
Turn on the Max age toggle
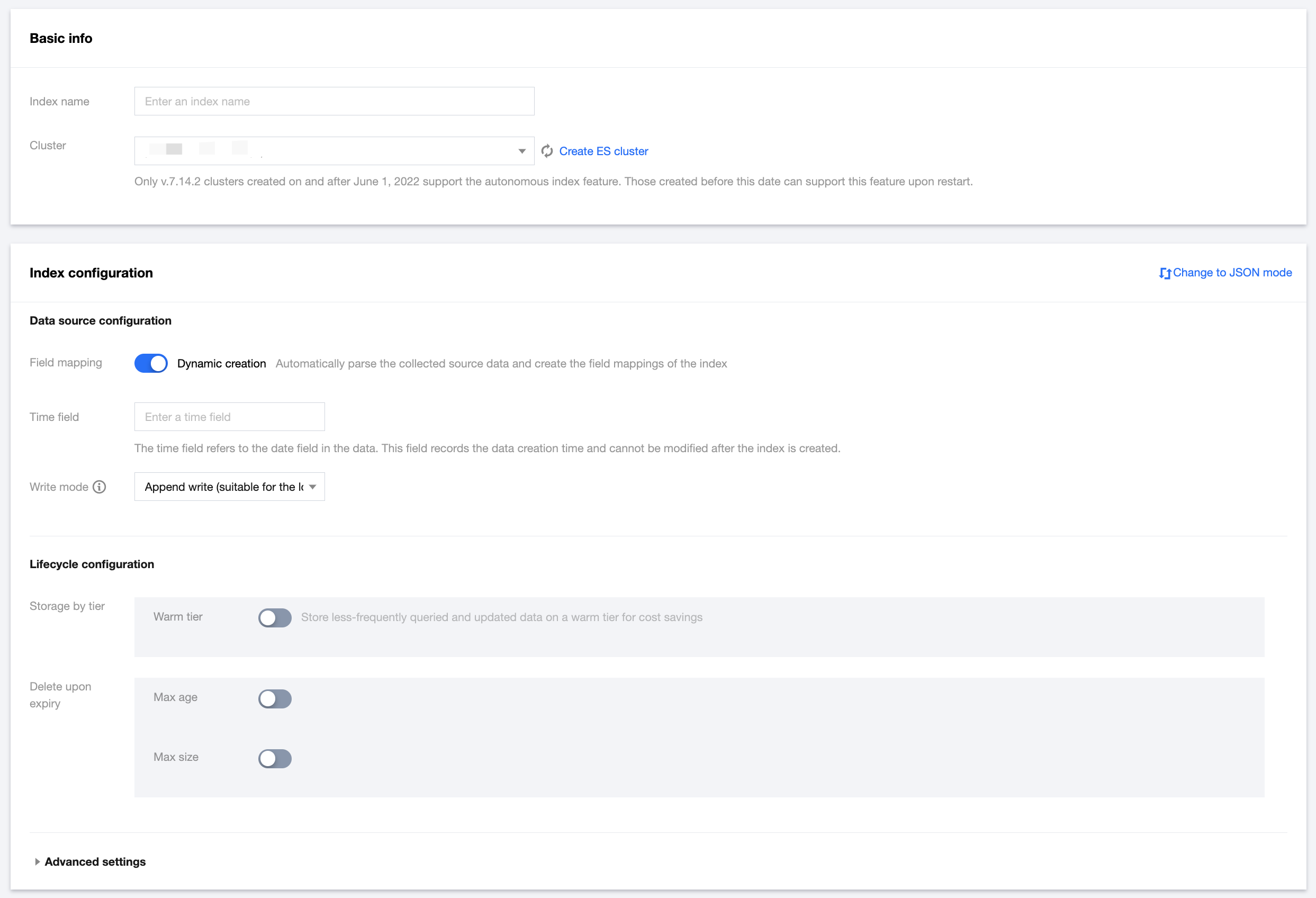point(275,698)
